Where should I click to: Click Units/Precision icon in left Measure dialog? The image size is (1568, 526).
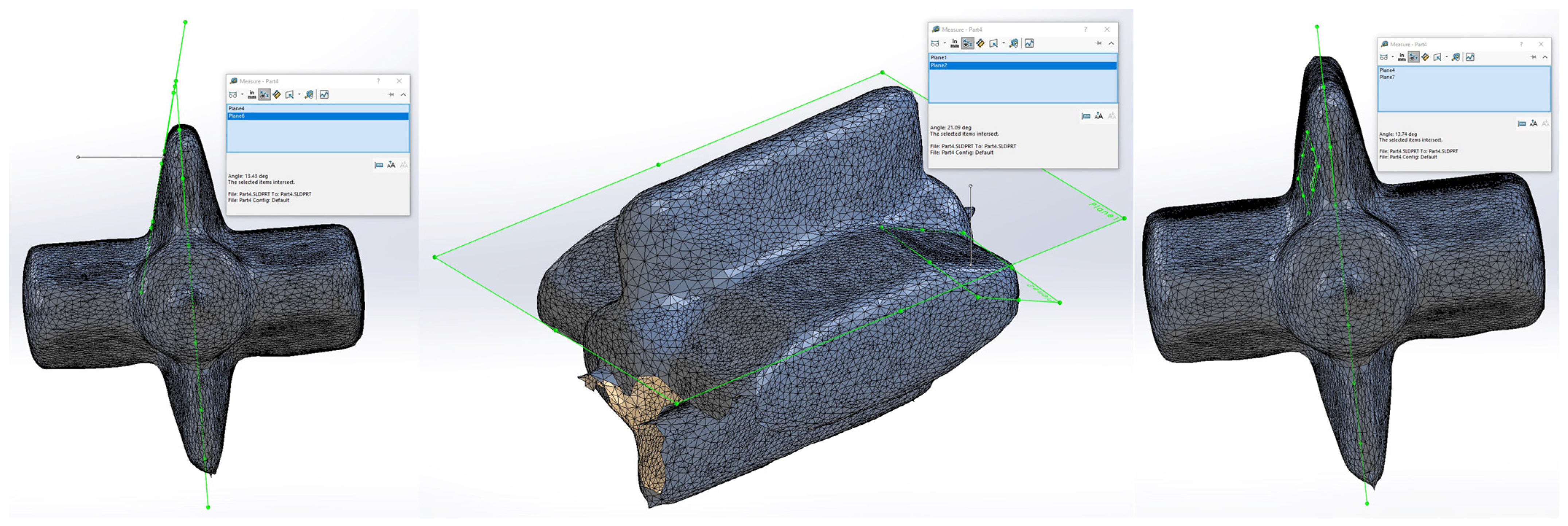click(x=252, y=95)
